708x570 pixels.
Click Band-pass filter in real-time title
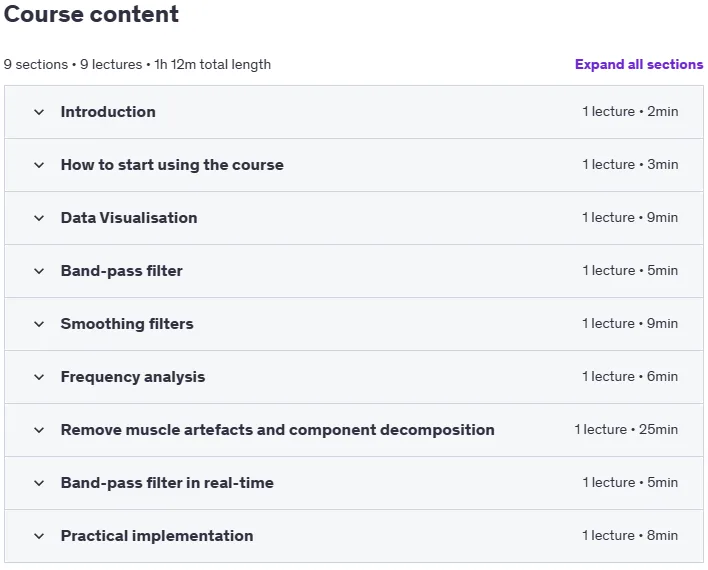[x=167, y=482]
